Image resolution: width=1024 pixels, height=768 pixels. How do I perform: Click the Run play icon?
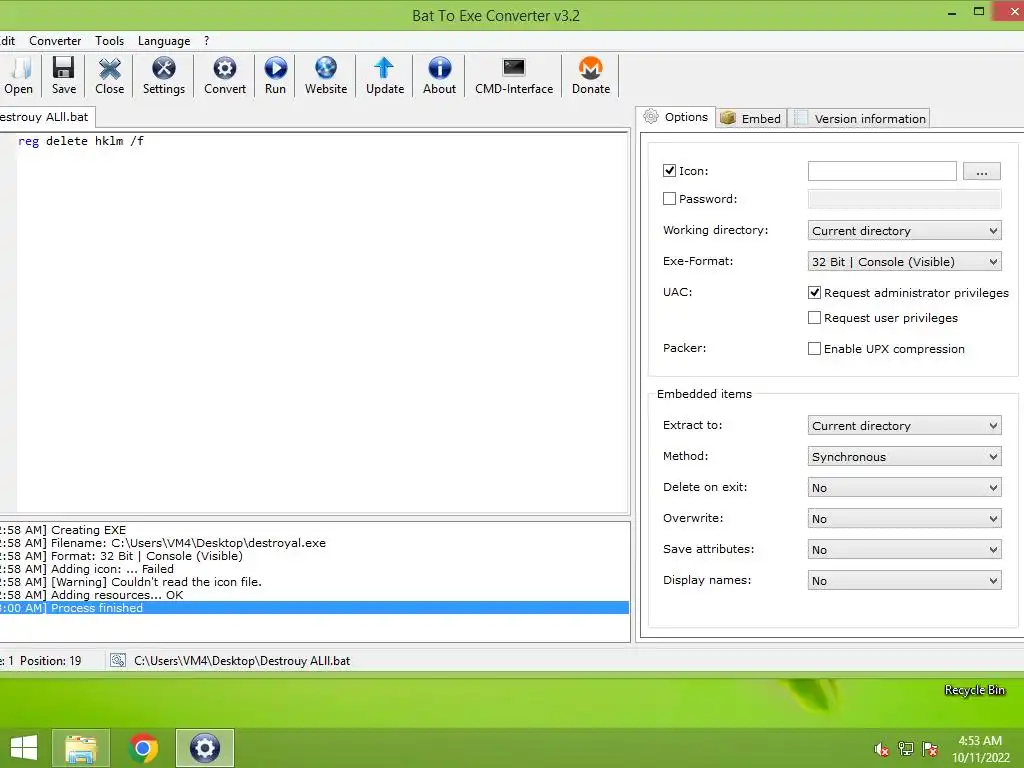pyautogui.click(x=275, y=69)
